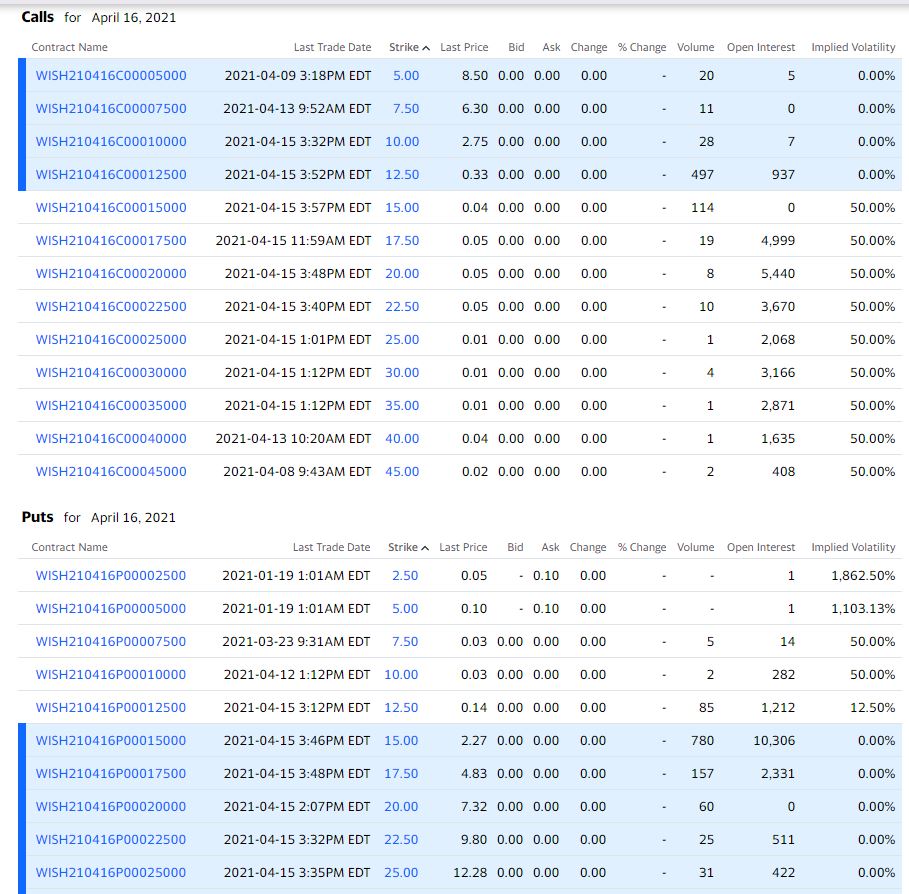Click the 2.50 strike in Puts table

pyautogui.click(x=405, y=575)
